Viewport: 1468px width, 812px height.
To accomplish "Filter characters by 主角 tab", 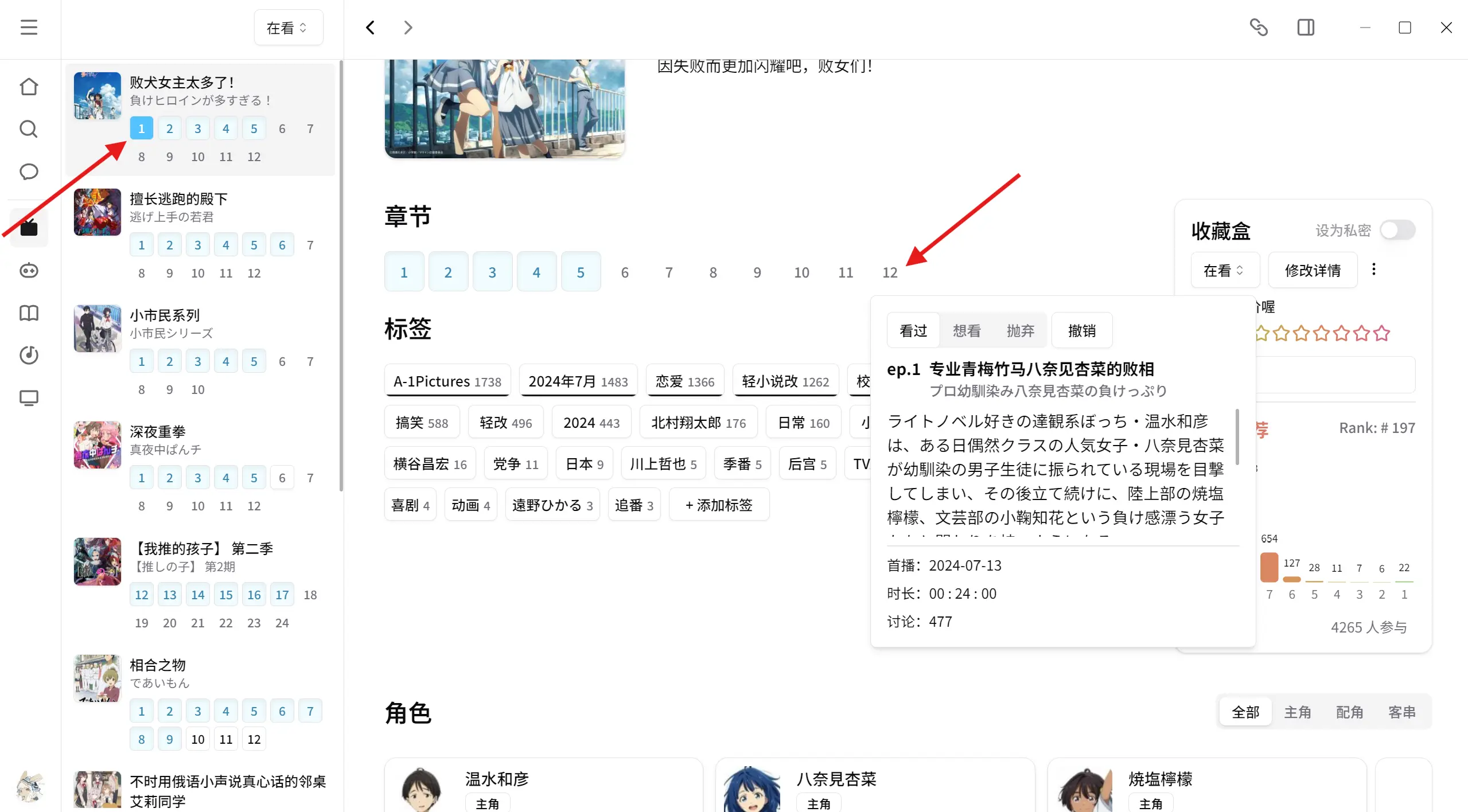I will pos(1298,712).
